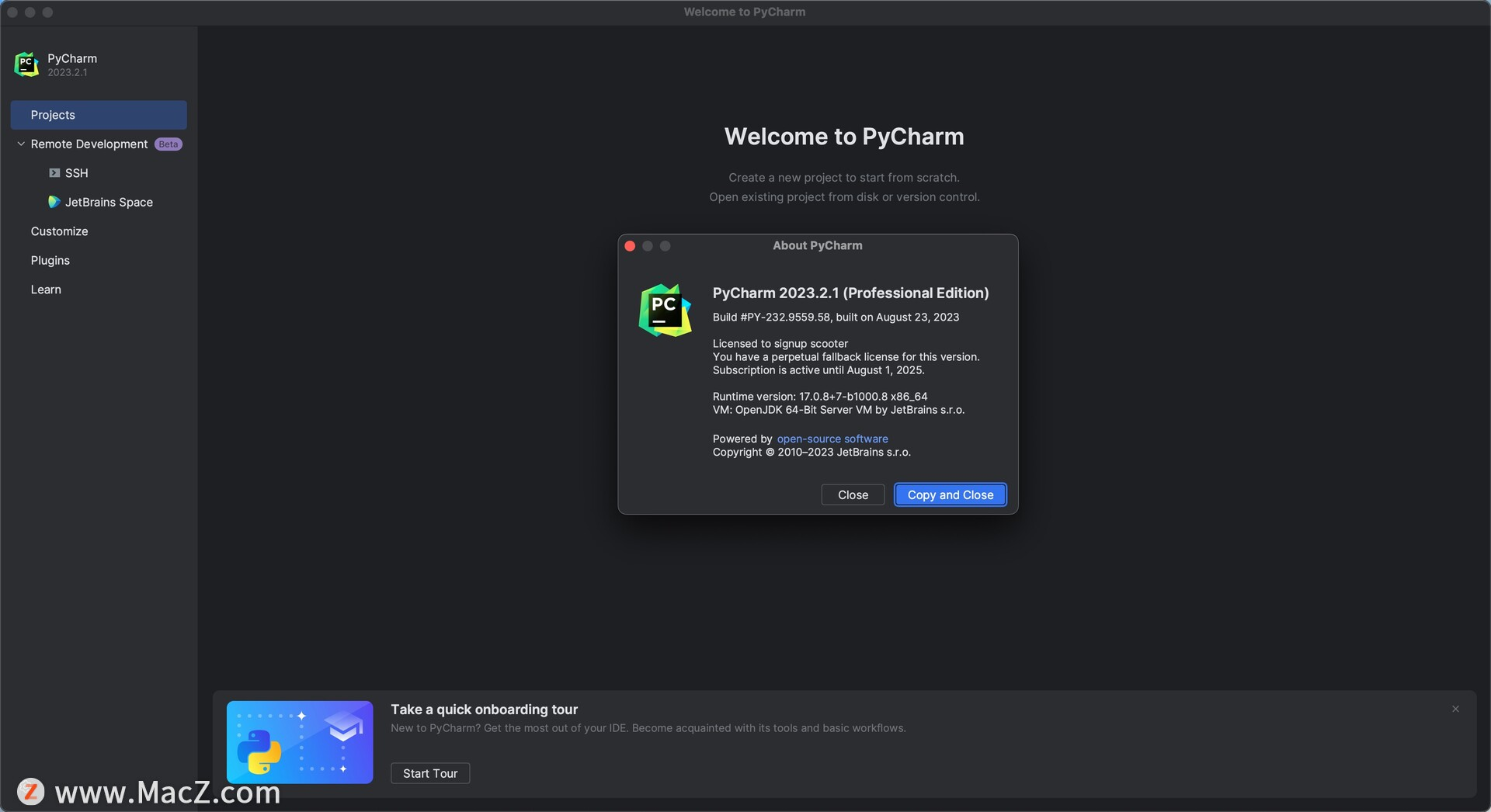Click the large PyCharm logo in the About dialog
The width and height of the screenshot is (1491, 812).
coord(665,311)
